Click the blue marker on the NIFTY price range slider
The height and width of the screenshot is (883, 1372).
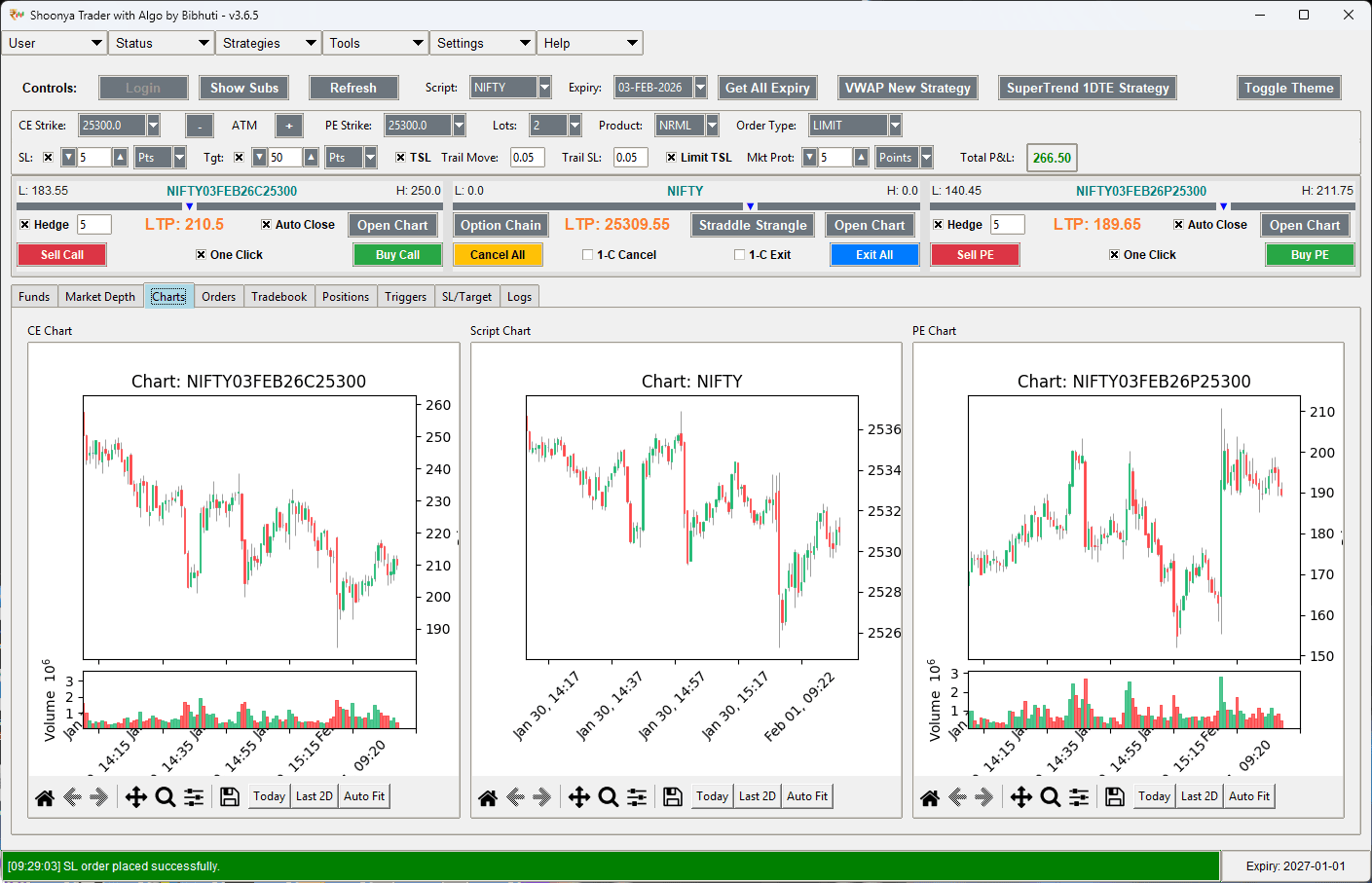click(750, 205)
